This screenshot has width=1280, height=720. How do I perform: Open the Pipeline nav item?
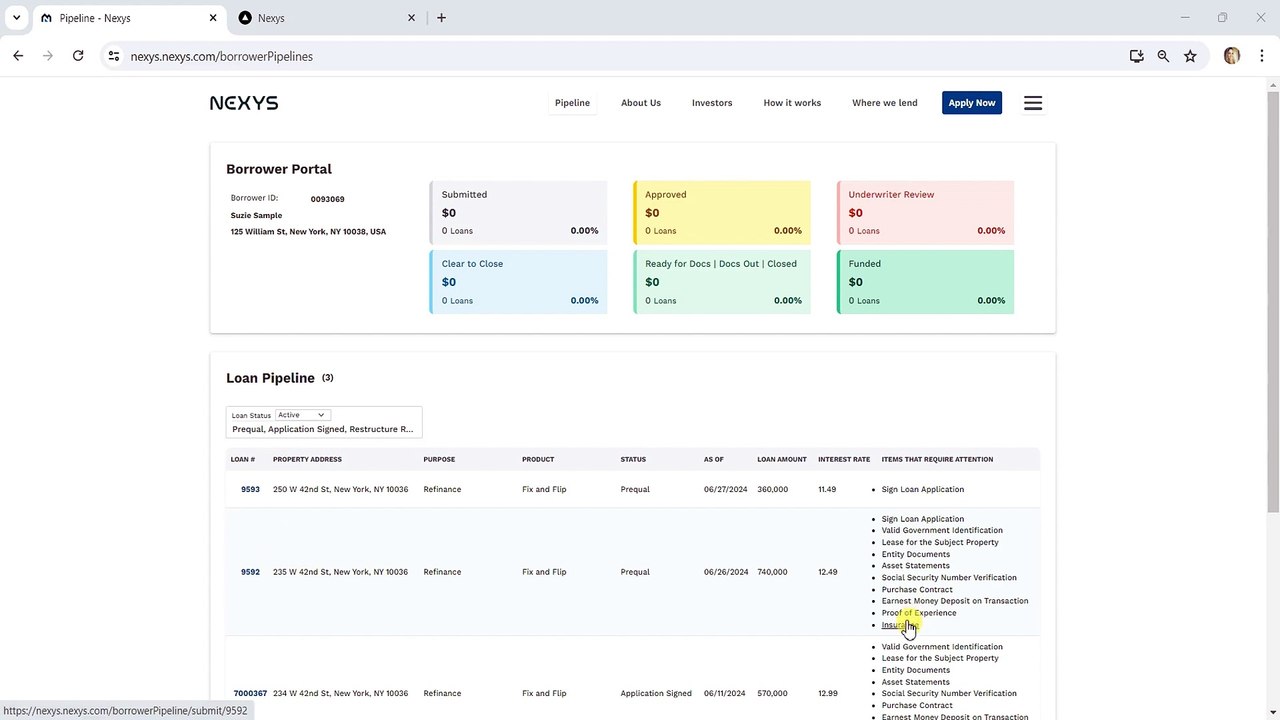[x=572, y=103]
